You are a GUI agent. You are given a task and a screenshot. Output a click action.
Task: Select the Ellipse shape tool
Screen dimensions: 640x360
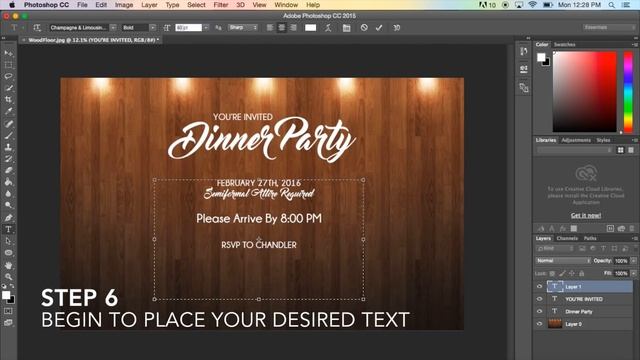tap(8, 253)
